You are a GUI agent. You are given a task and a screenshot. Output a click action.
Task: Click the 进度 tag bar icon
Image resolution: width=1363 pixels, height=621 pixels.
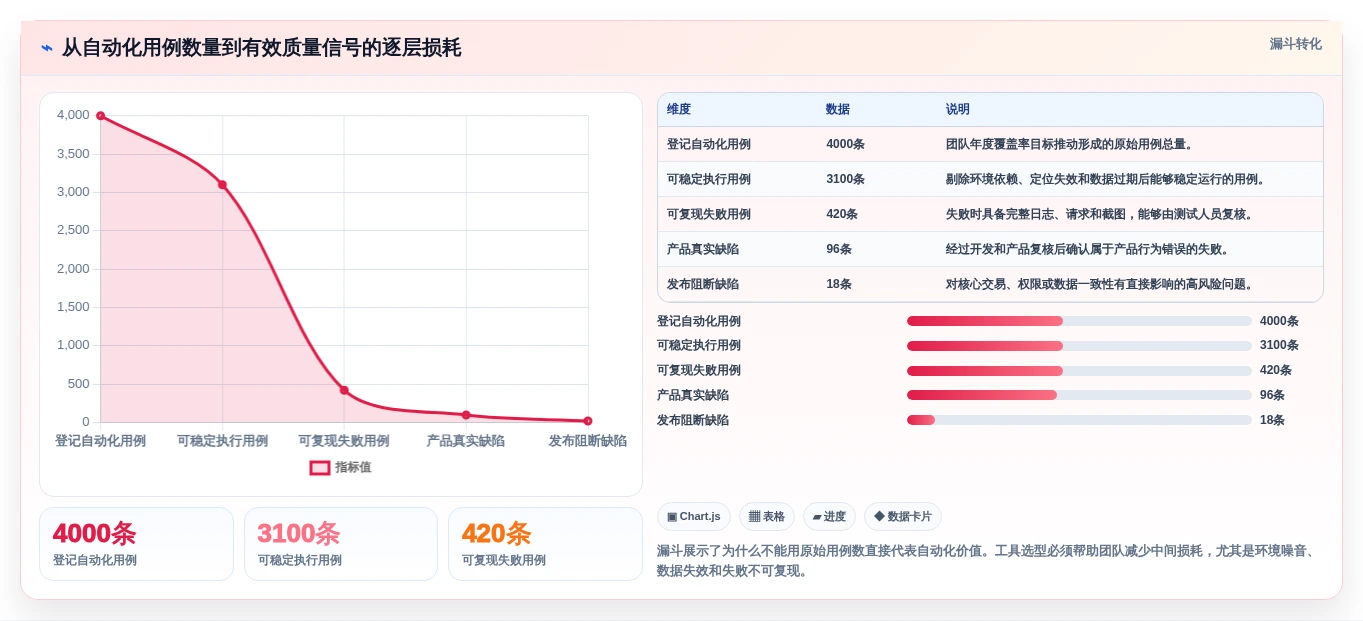(x=817, y=517)
